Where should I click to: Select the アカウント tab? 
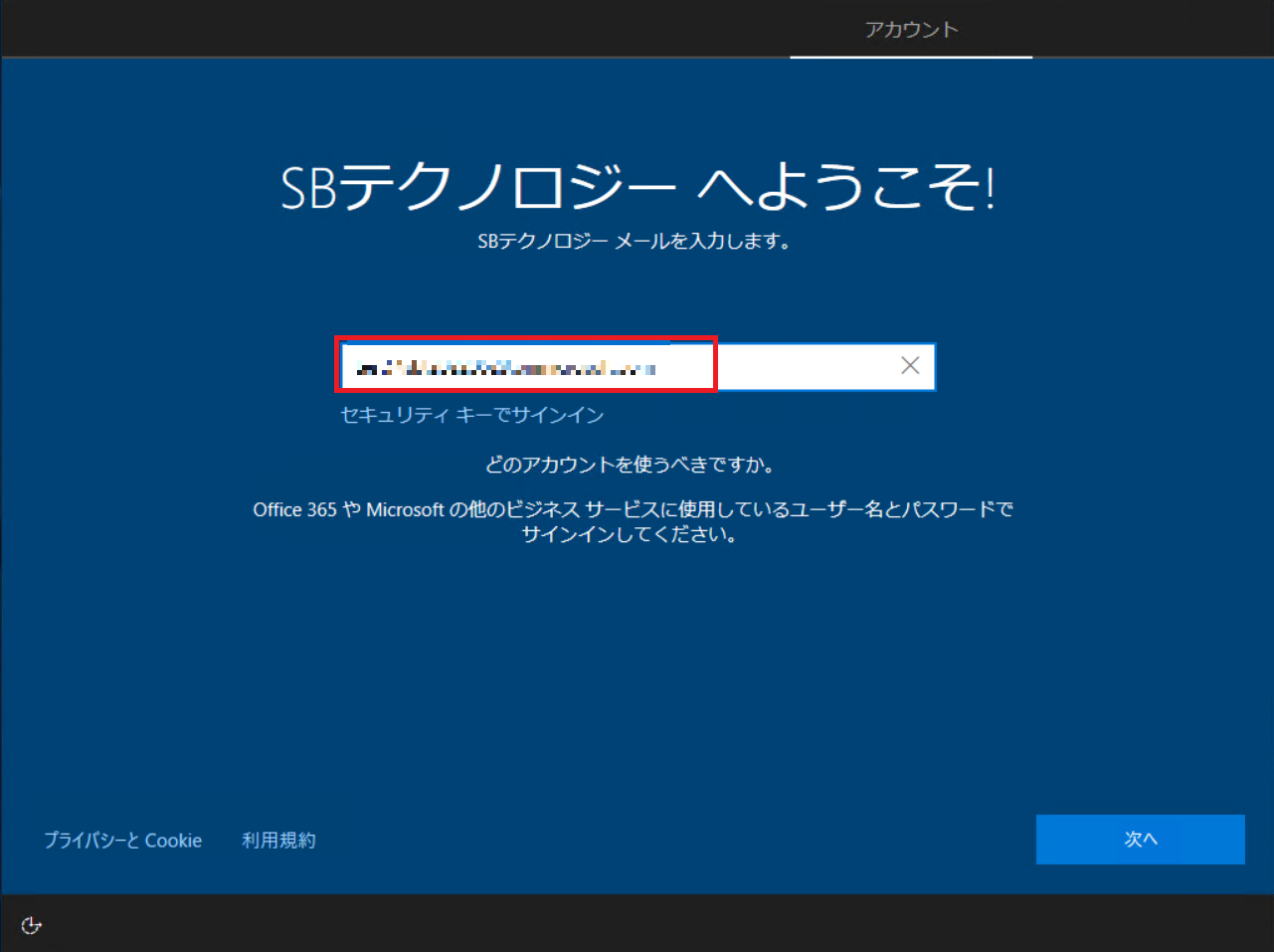(911, 30)
